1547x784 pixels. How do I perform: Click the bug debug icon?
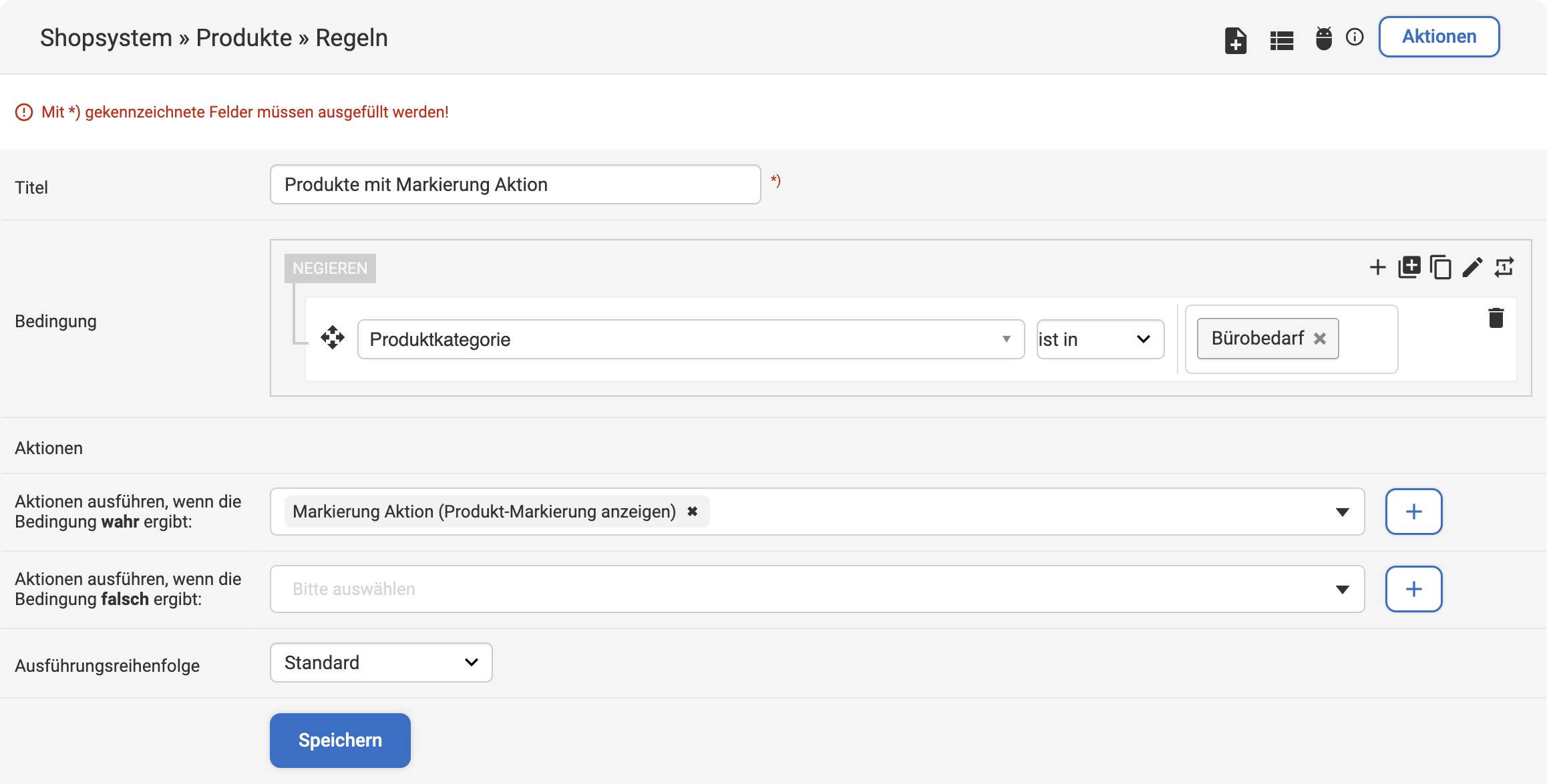[x=1324, y=38]
